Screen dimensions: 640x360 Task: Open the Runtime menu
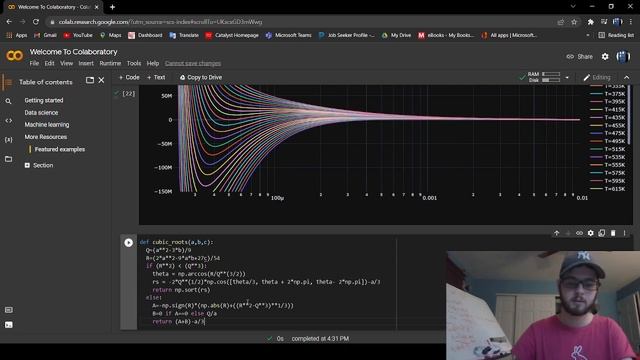coord(110,64)
